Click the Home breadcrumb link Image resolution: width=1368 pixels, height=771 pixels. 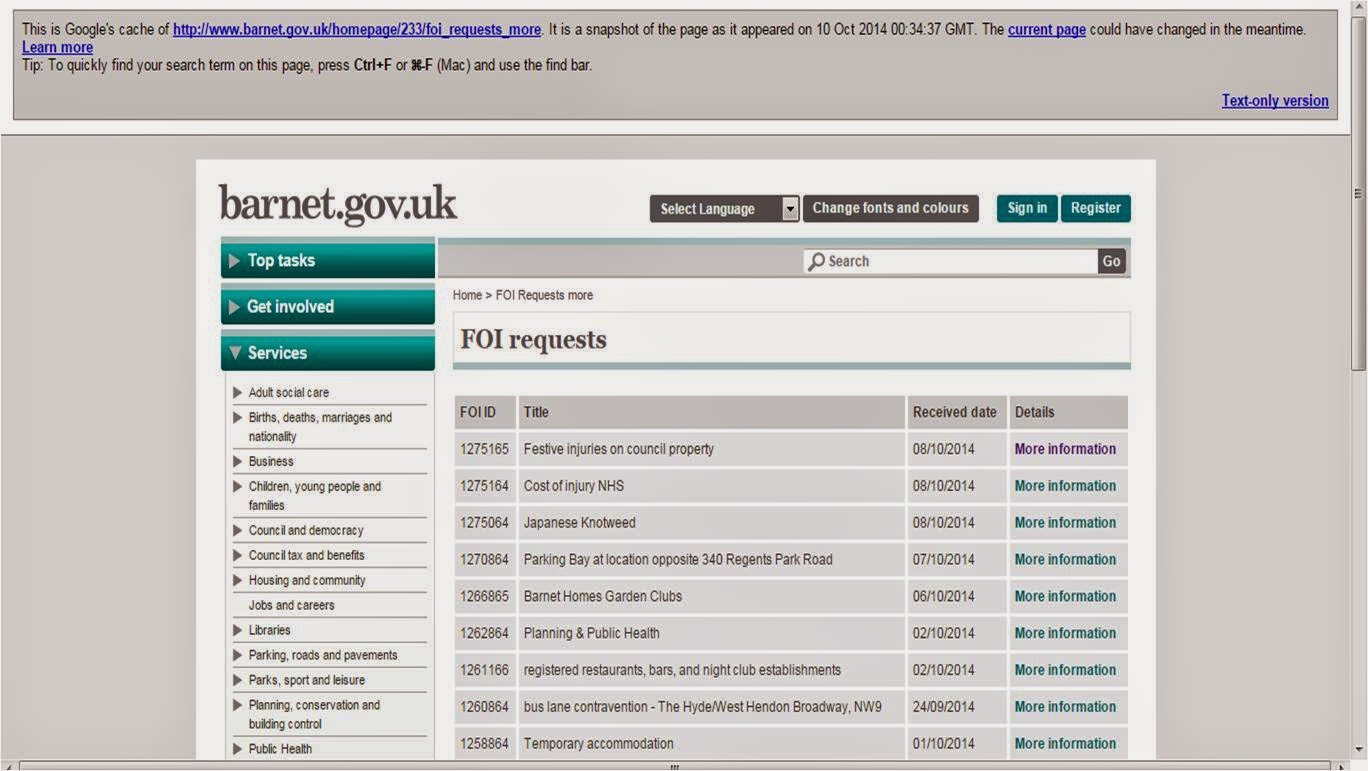tap(467, 295)
